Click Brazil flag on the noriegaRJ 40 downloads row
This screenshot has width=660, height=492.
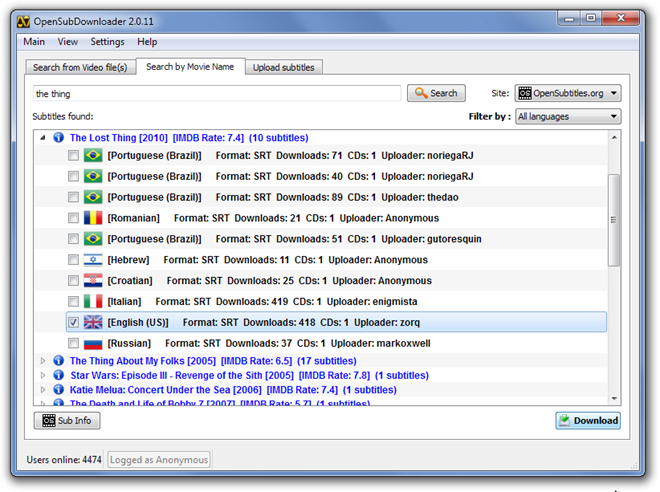pyautogui.click(x=93, y=176)
